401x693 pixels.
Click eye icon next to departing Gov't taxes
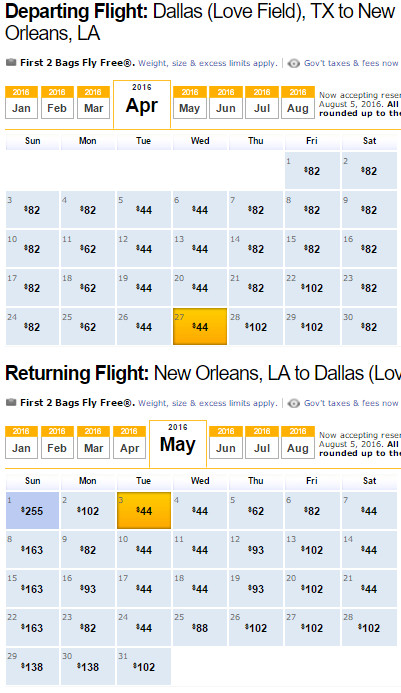point(294,64)
